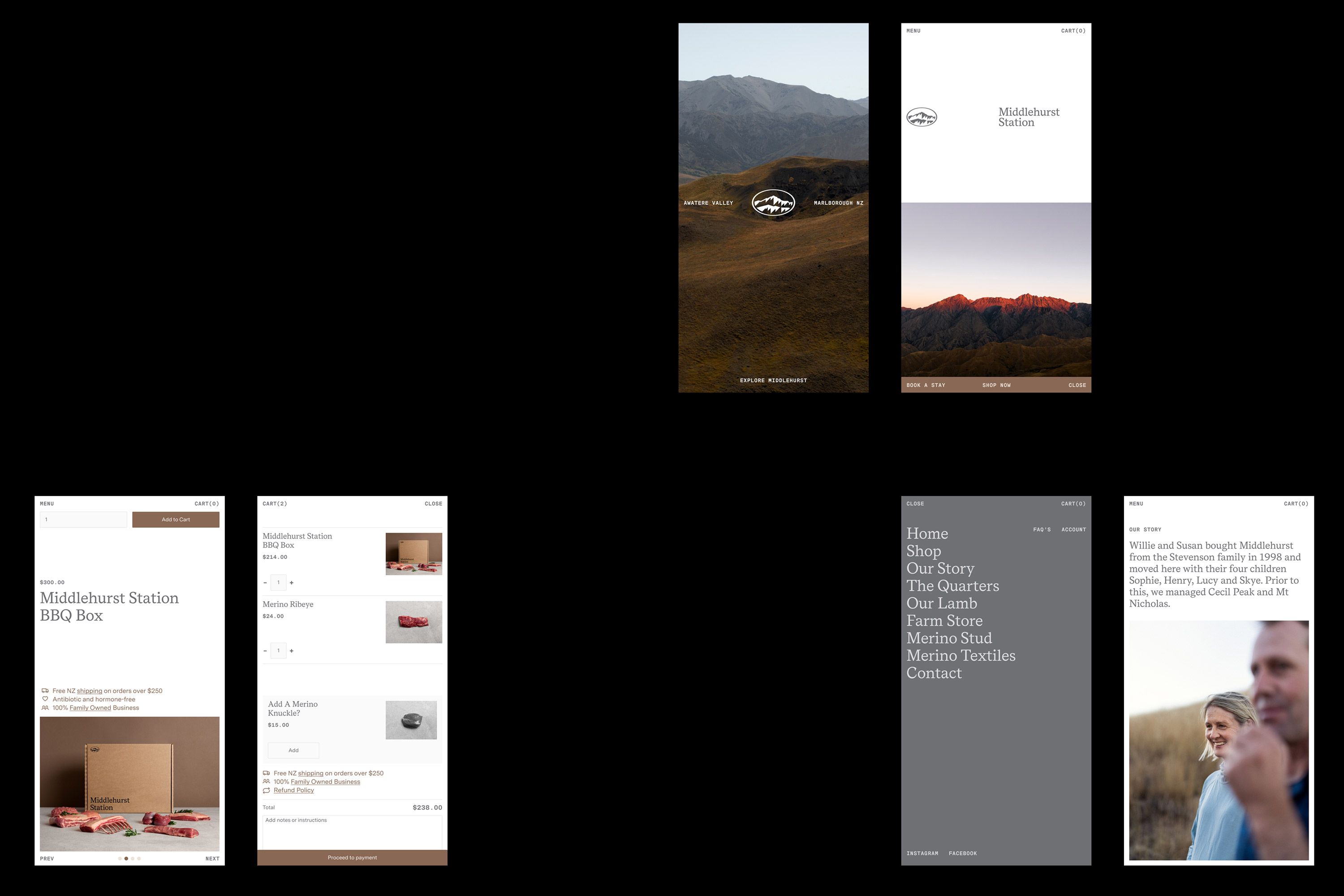Click the Add button for Merino Knuckle

pos(293,750)
